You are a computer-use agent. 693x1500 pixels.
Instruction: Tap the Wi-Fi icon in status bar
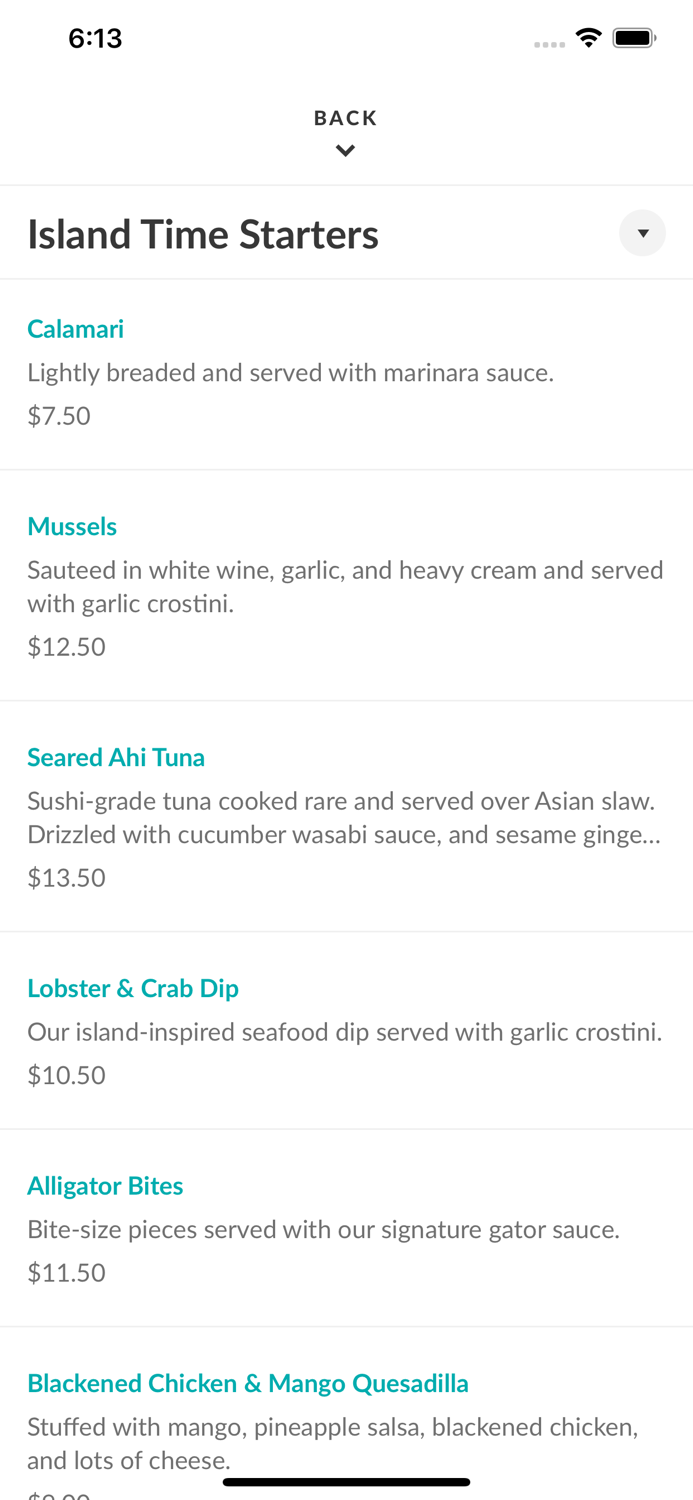[x=588, y=37]
